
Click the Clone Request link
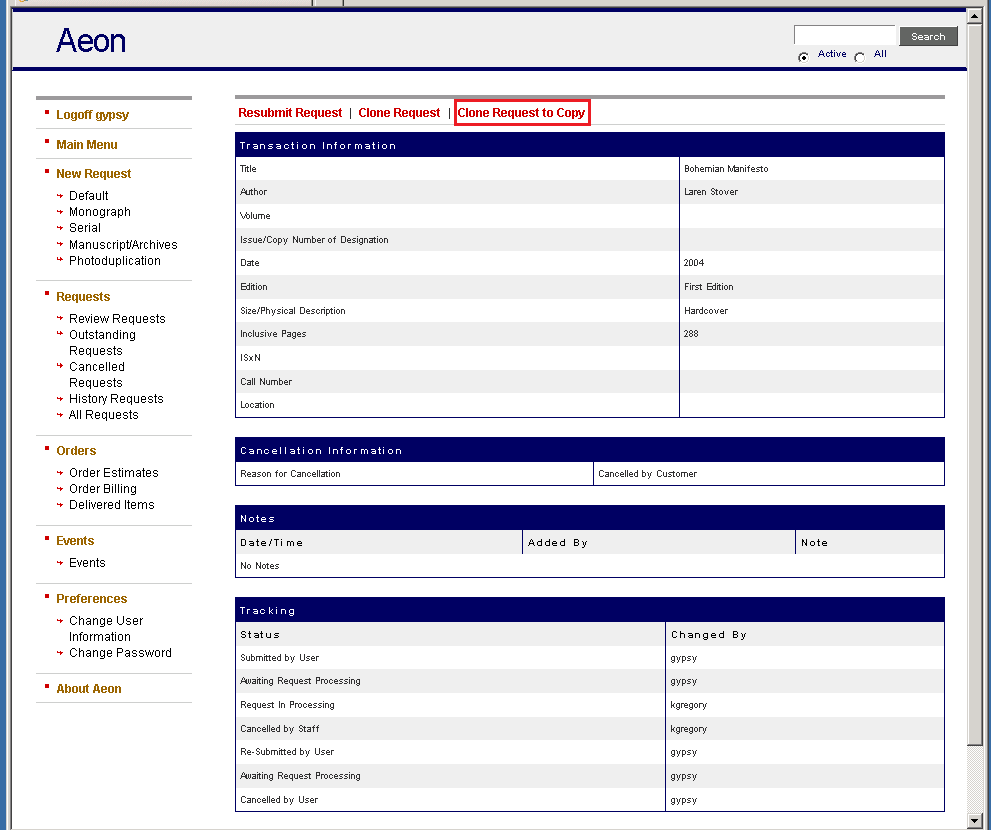(399, 113)
